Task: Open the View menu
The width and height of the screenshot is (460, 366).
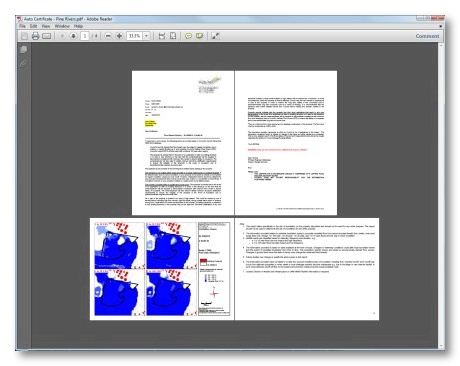Action: tap(46, 26)
